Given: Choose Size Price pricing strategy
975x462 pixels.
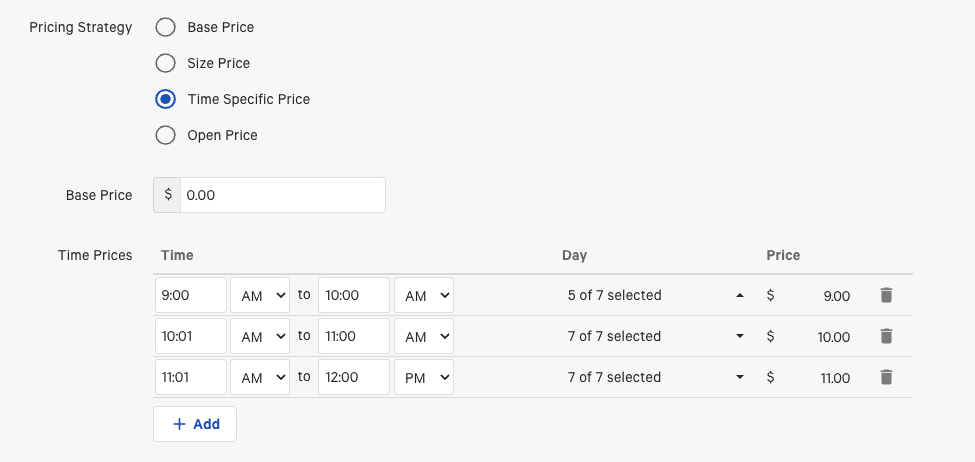Looking at the screenshot, I should click(x=166, y=63).
